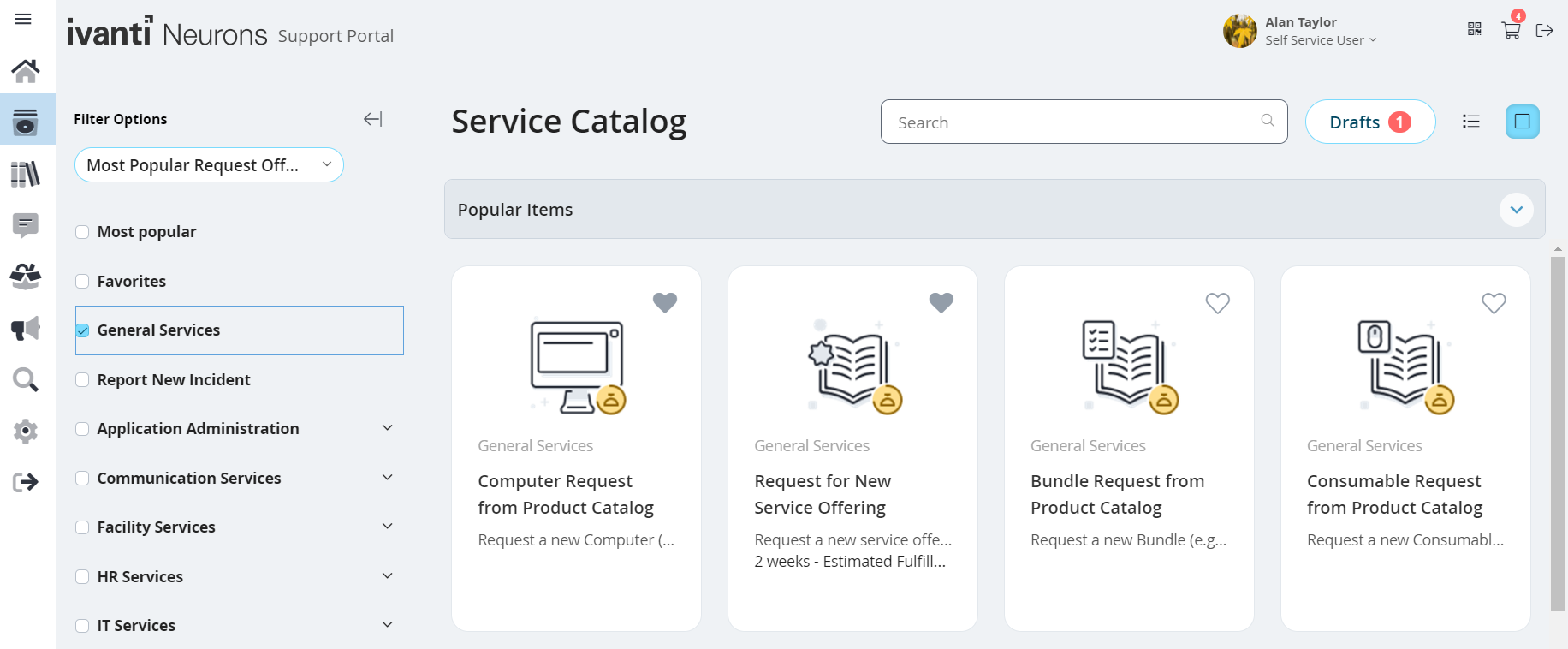Open the Drafts button
1568x649 pixels.
pyautogui.click(x=1369, y=122)
